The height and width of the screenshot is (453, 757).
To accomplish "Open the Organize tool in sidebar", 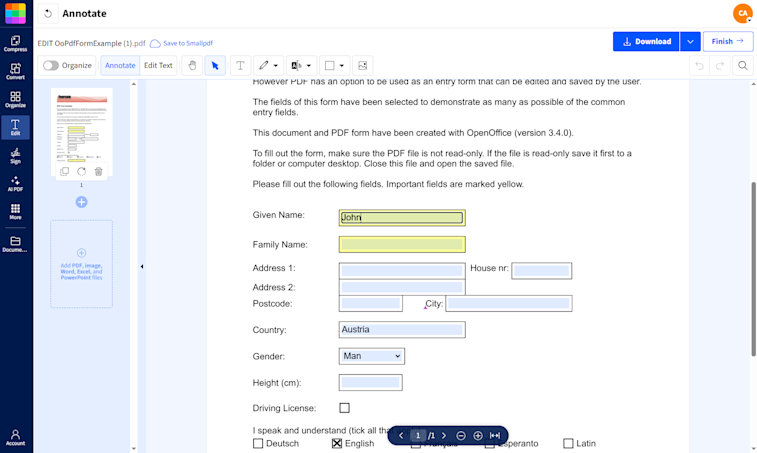I will pos(15,99).
